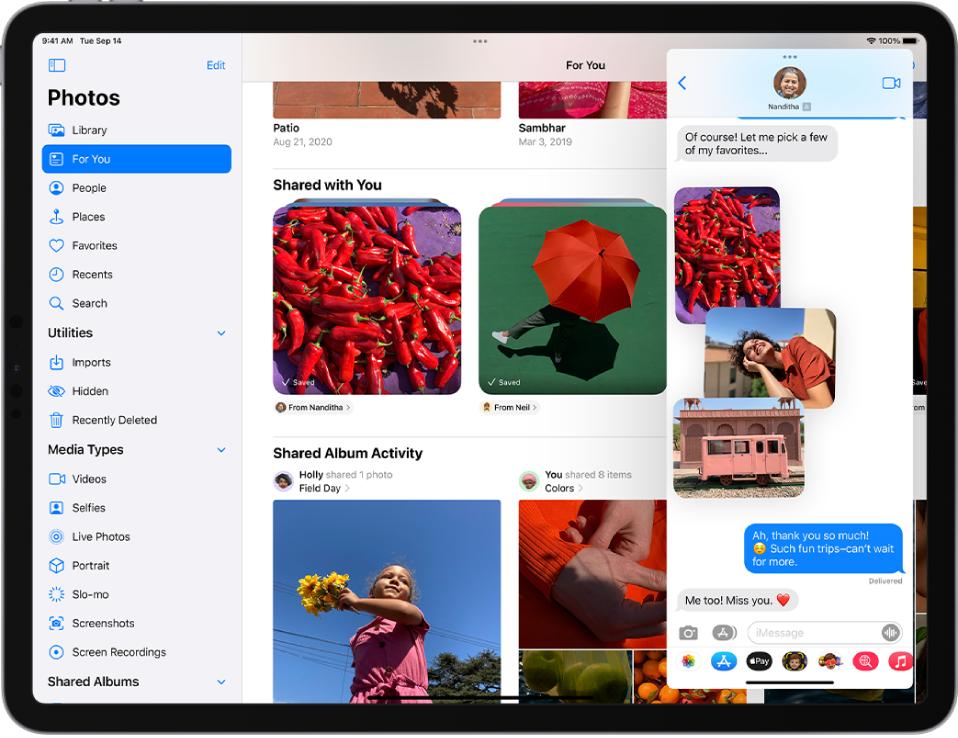
Task: Start a FaceTime video call with Nanditha
Action: pyautogui.click(x=890, y=83)
